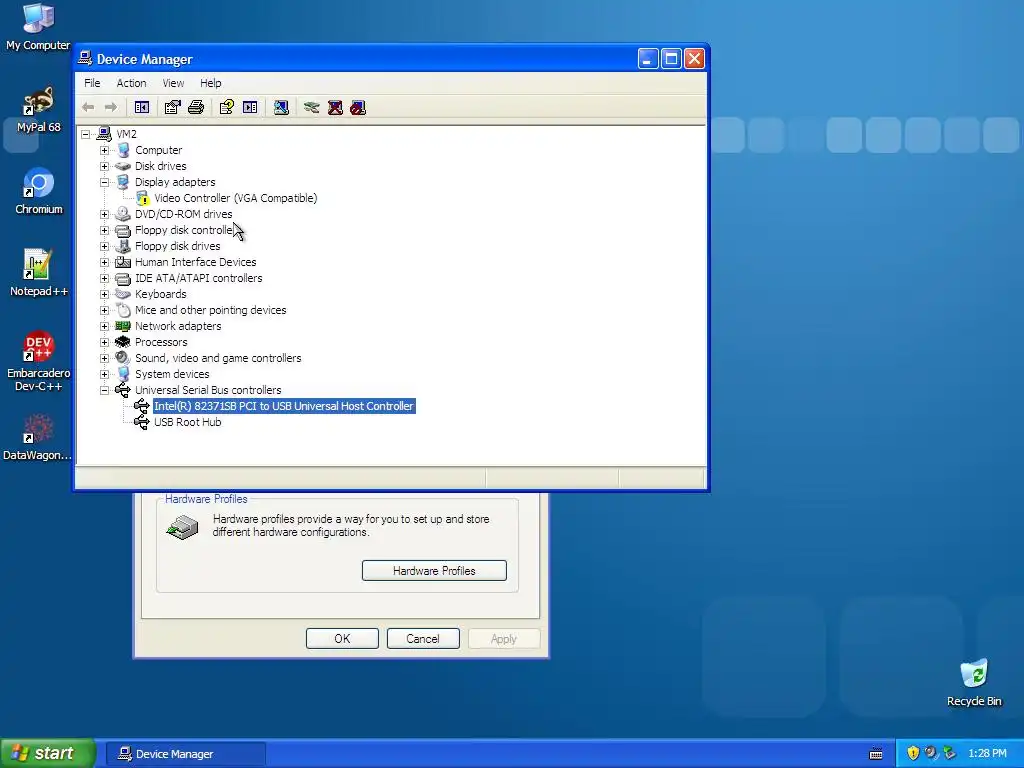This screenshot has width=1024, height=768.
Task: Expand the Computer category
Action: click(x=104, y=150)
